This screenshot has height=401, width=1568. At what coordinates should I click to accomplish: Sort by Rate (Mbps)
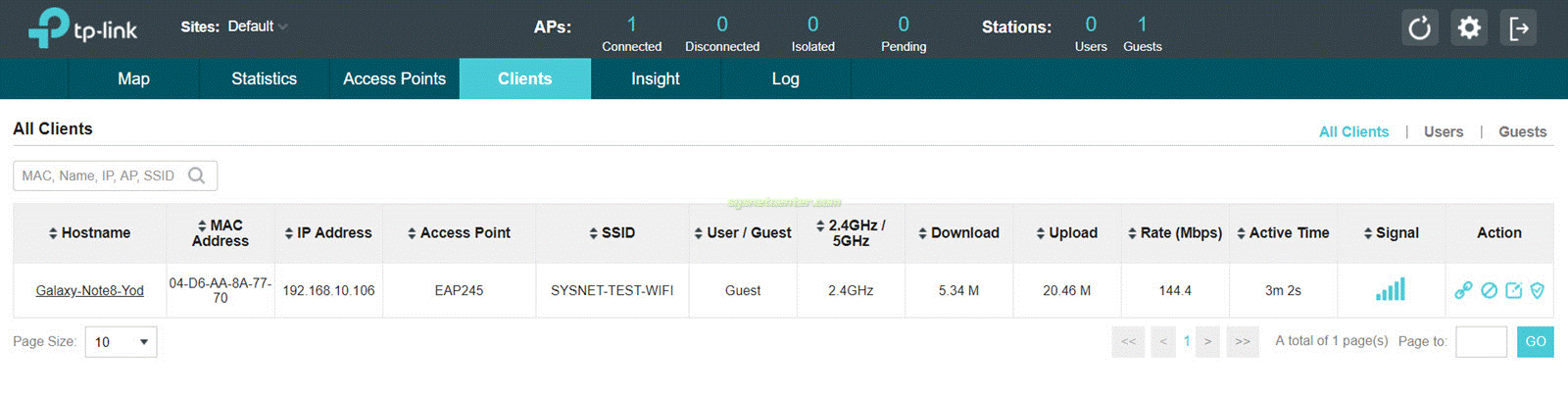point(1175,233)
